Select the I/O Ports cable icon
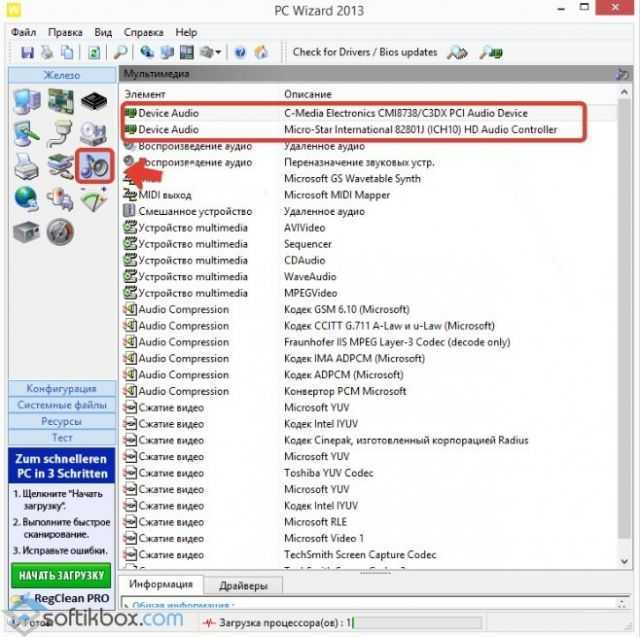The width and height of the screenshot is (640, 637). 61,134
